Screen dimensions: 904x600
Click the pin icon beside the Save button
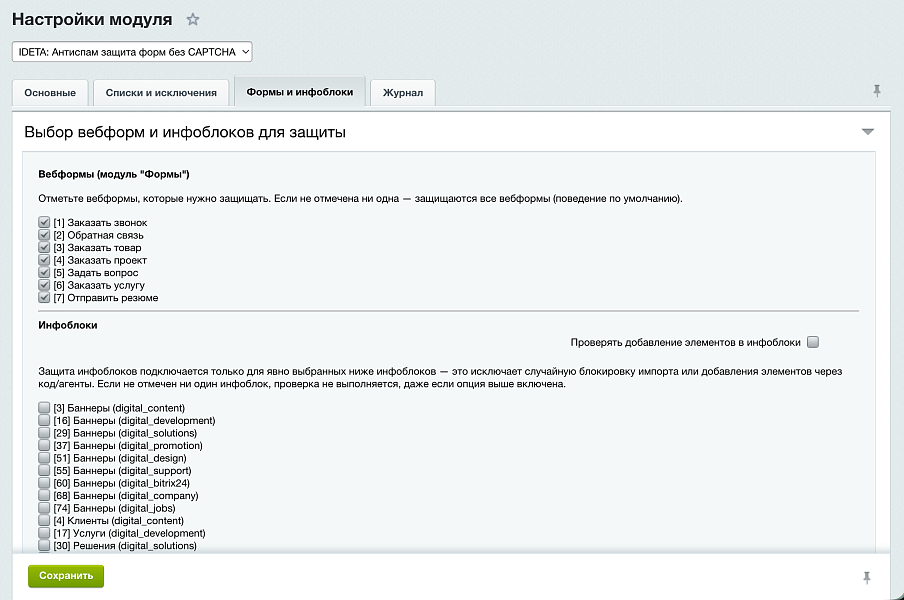tap(867, 578)
